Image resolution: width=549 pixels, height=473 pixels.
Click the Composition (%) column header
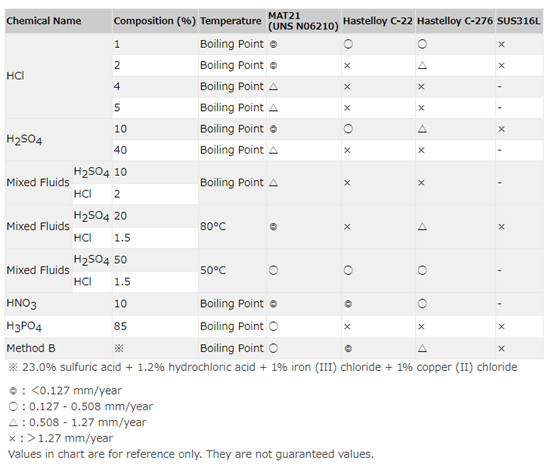(x=155, y=21)
